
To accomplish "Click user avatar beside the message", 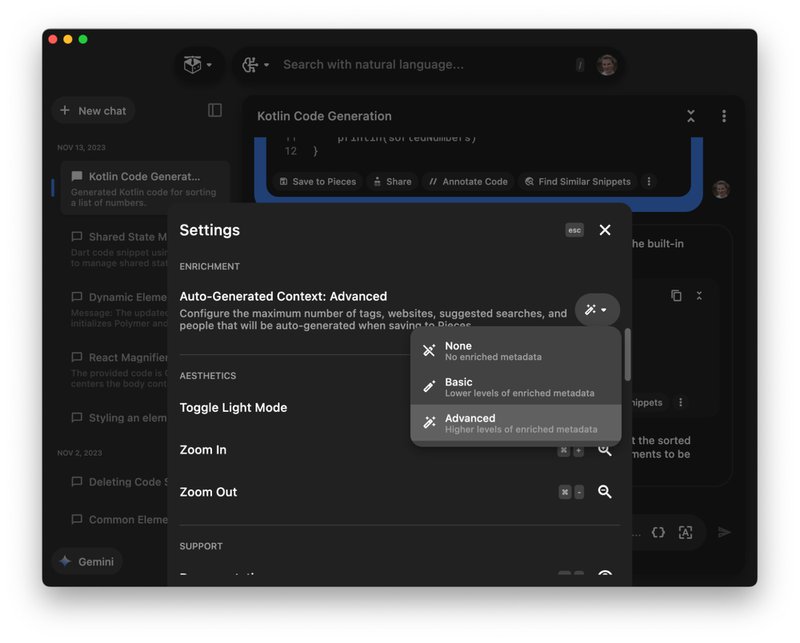I will [721, 189].
